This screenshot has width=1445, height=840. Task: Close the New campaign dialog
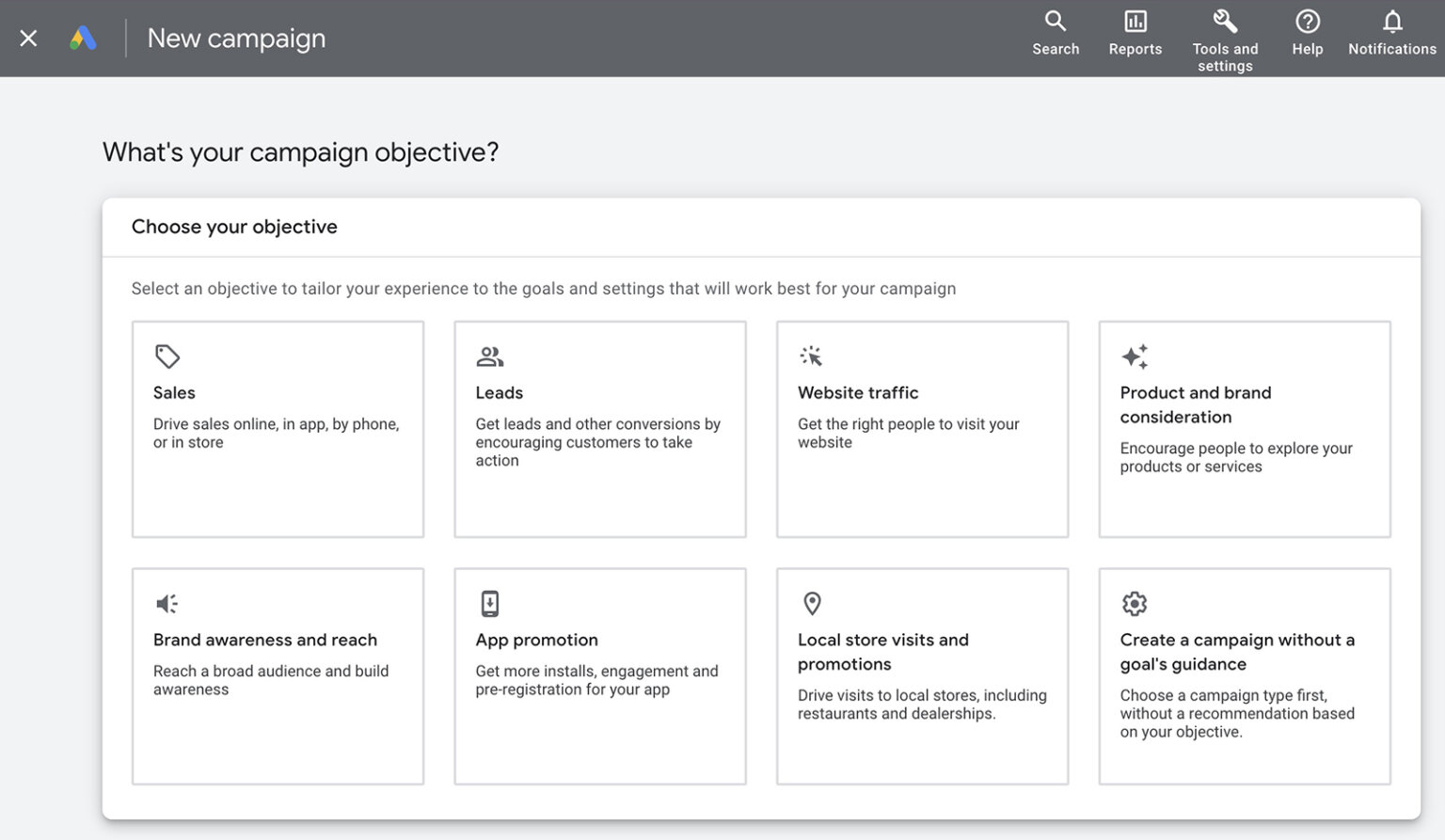coord(28,39)
